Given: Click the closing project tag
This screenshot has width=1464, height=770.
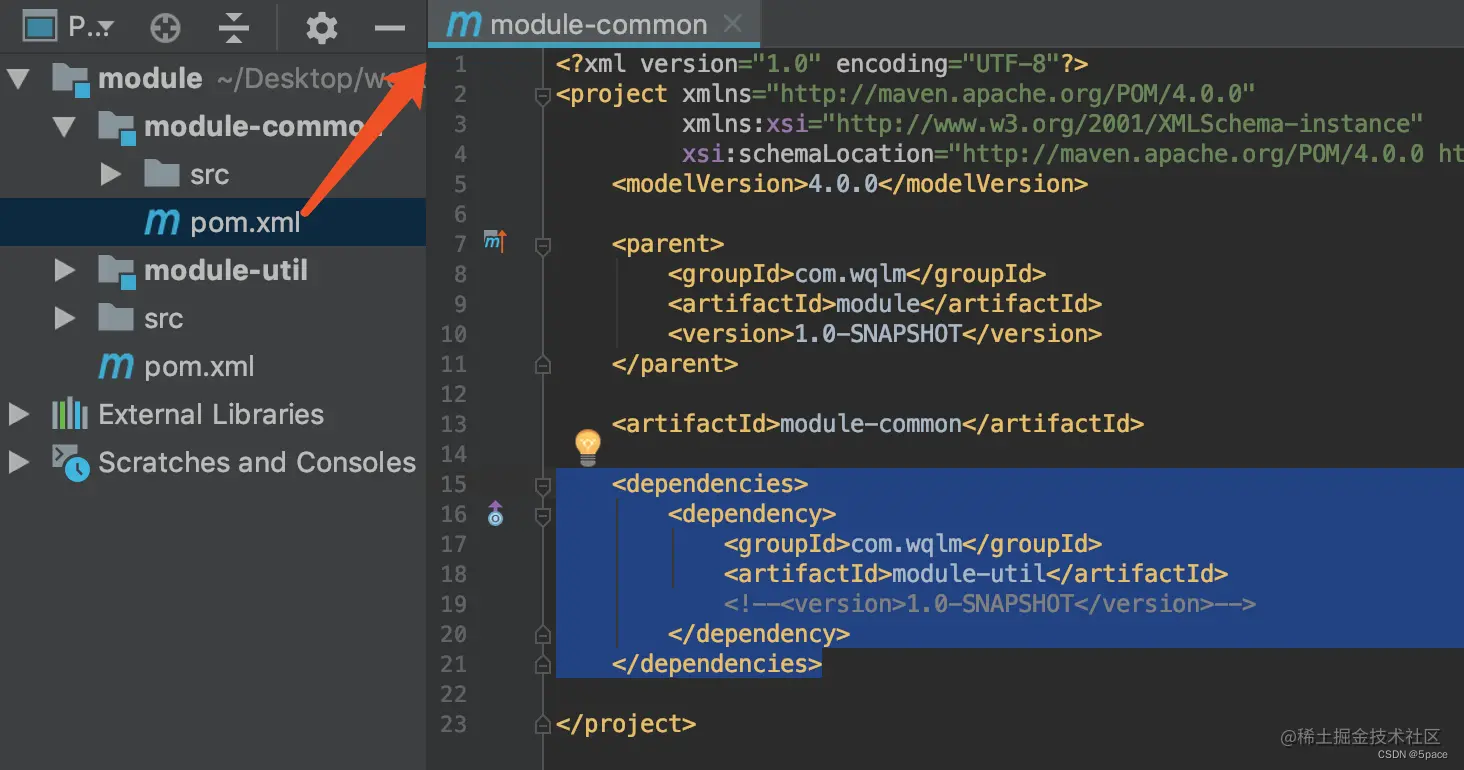Looking at the screenshot, I should 625,724.
